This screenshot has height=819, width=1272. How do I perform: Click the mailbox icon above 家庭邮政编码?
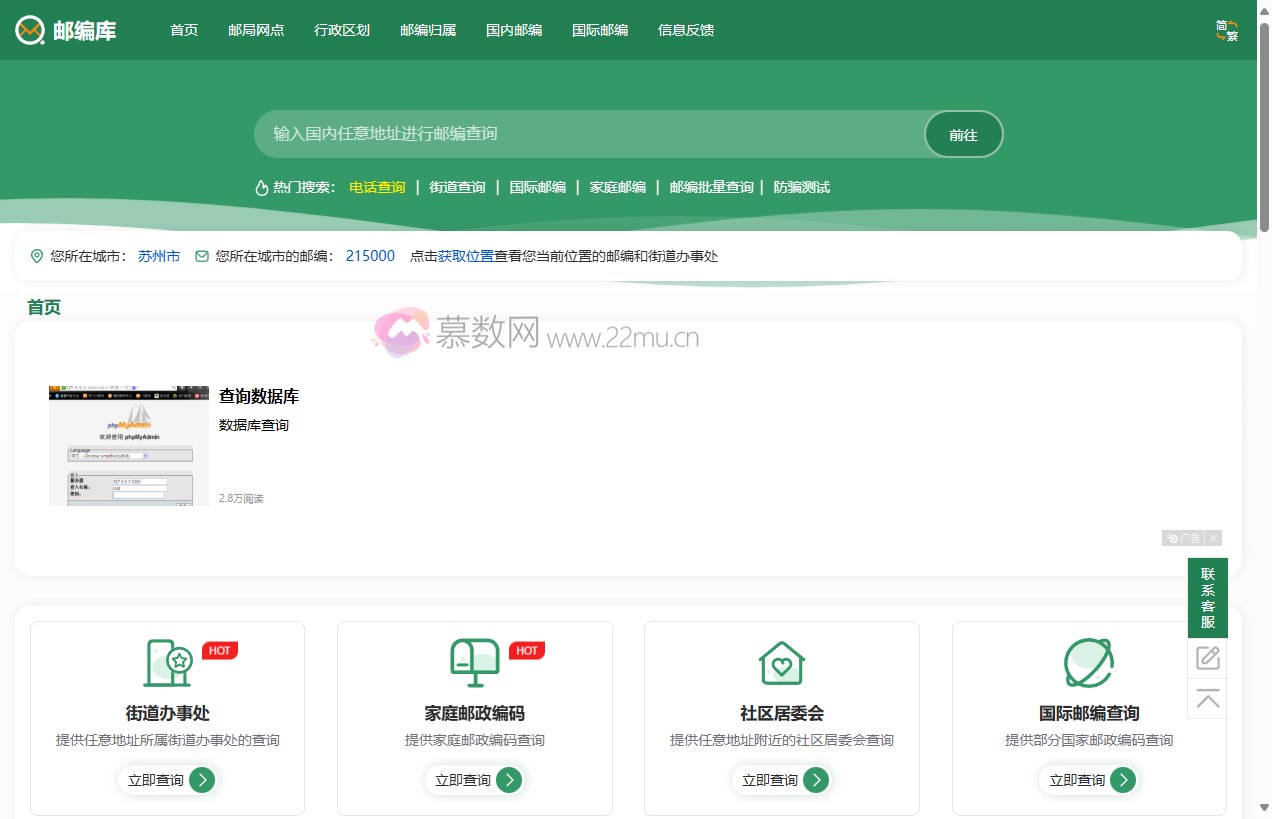pos(474,663)
